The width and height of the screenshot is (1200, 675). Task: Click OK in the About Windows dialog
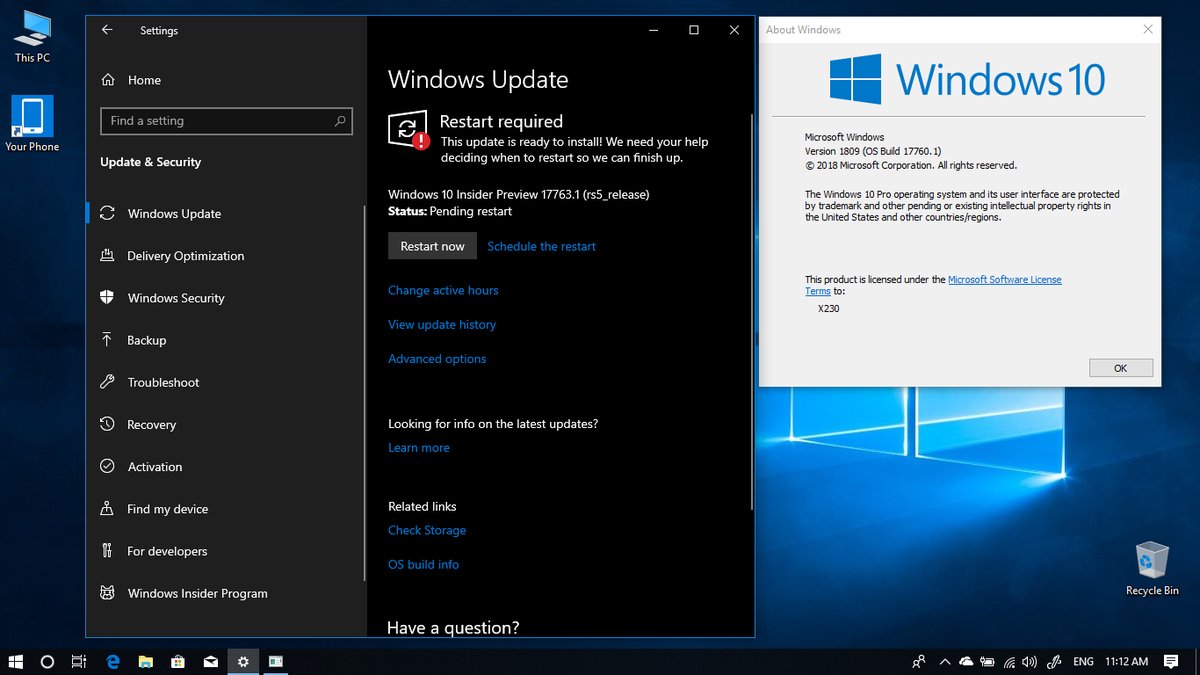1120,367
